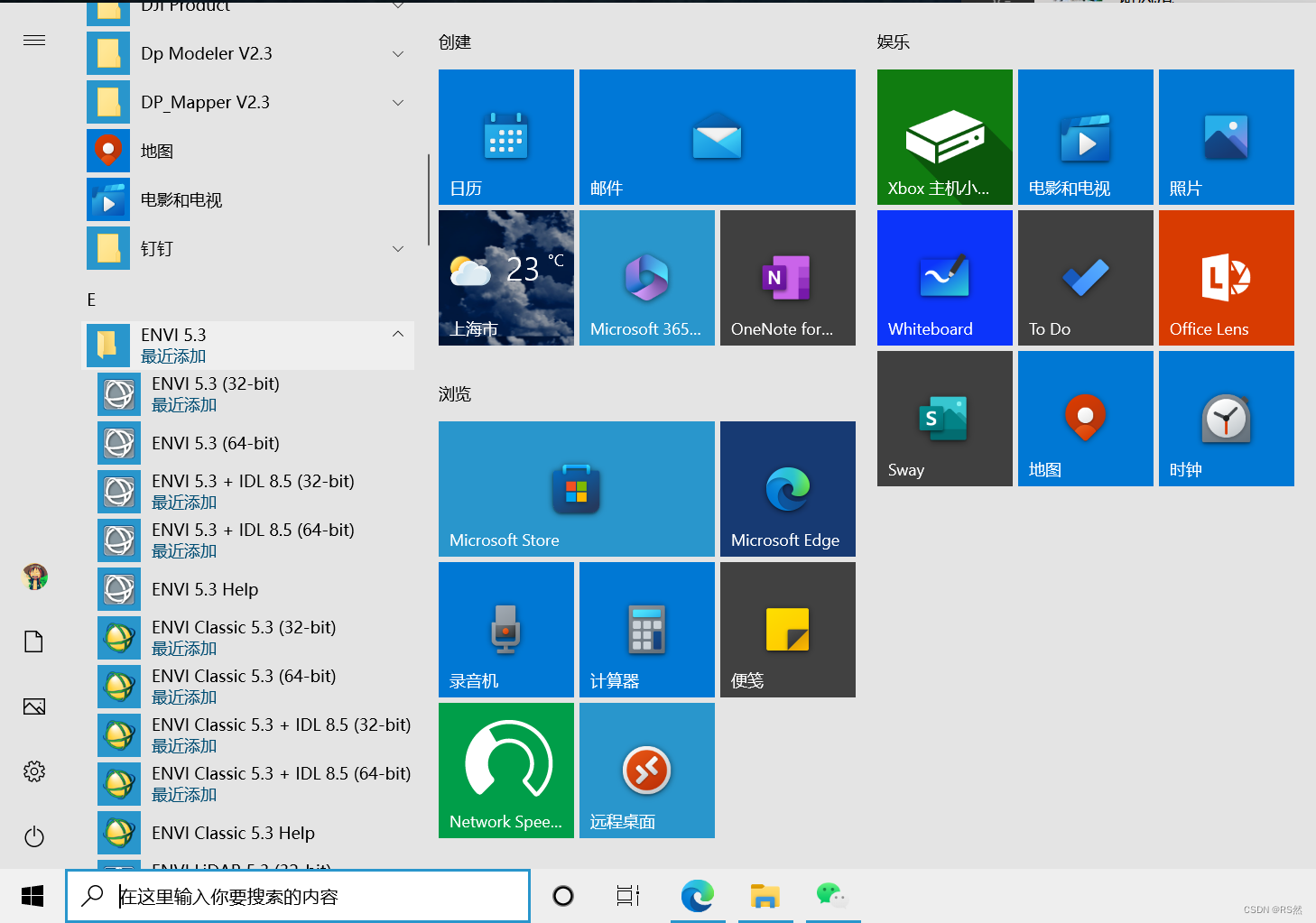Open the Movies & TV (电影和电视) tile
1316x923 pixels.
1086,137
